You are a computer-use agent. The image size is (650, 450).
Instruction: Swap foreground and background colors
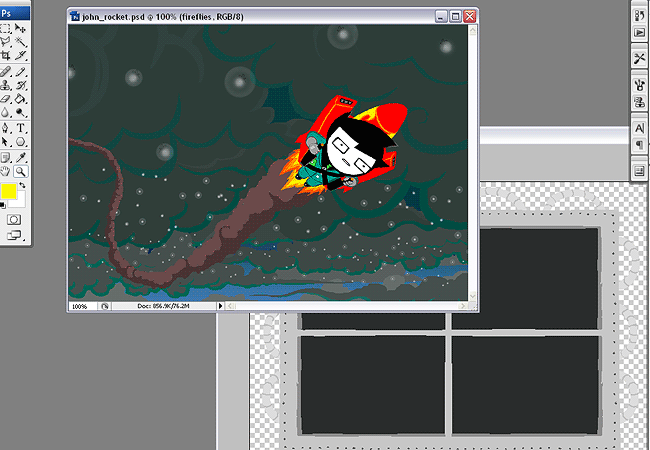(22, 184)
